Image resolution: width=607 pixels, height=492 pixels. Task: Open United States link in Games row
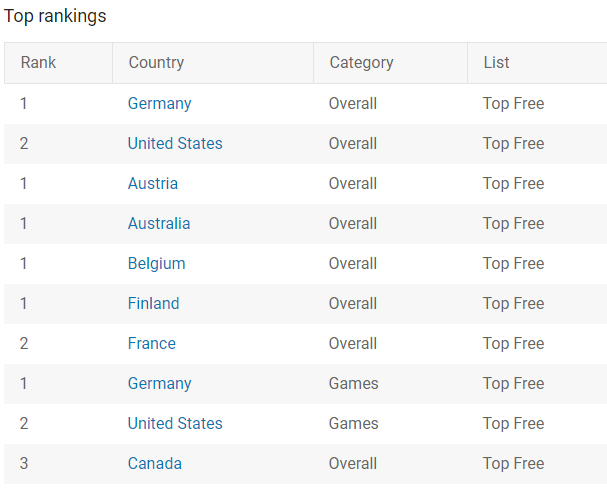[x=175, y=423]
